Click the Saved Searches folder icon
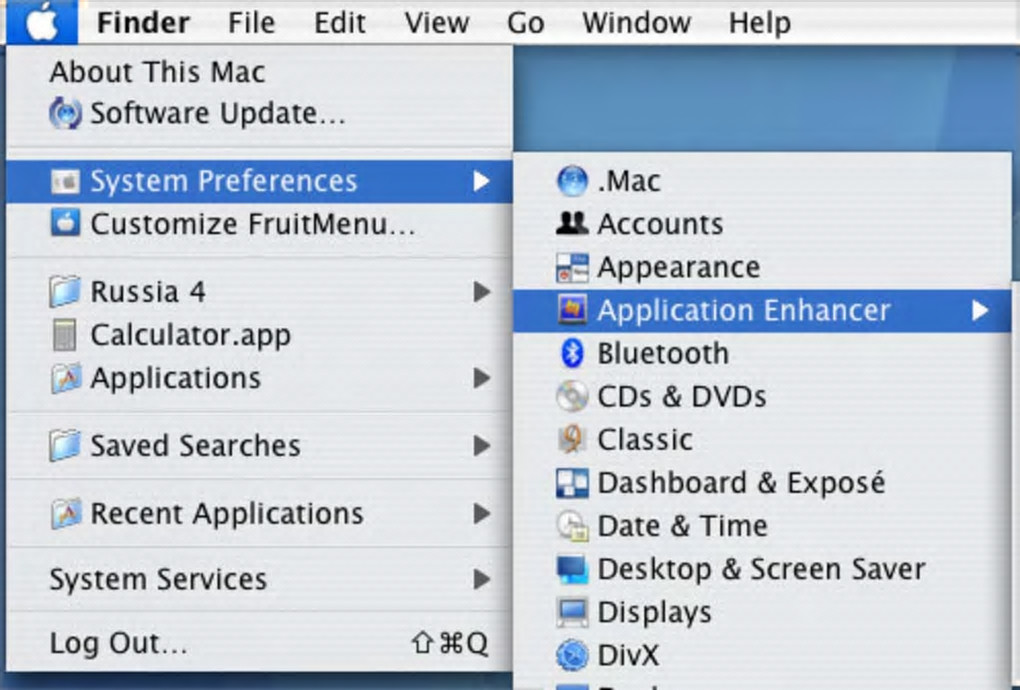Screen dimensions: 1020x690 65,445
